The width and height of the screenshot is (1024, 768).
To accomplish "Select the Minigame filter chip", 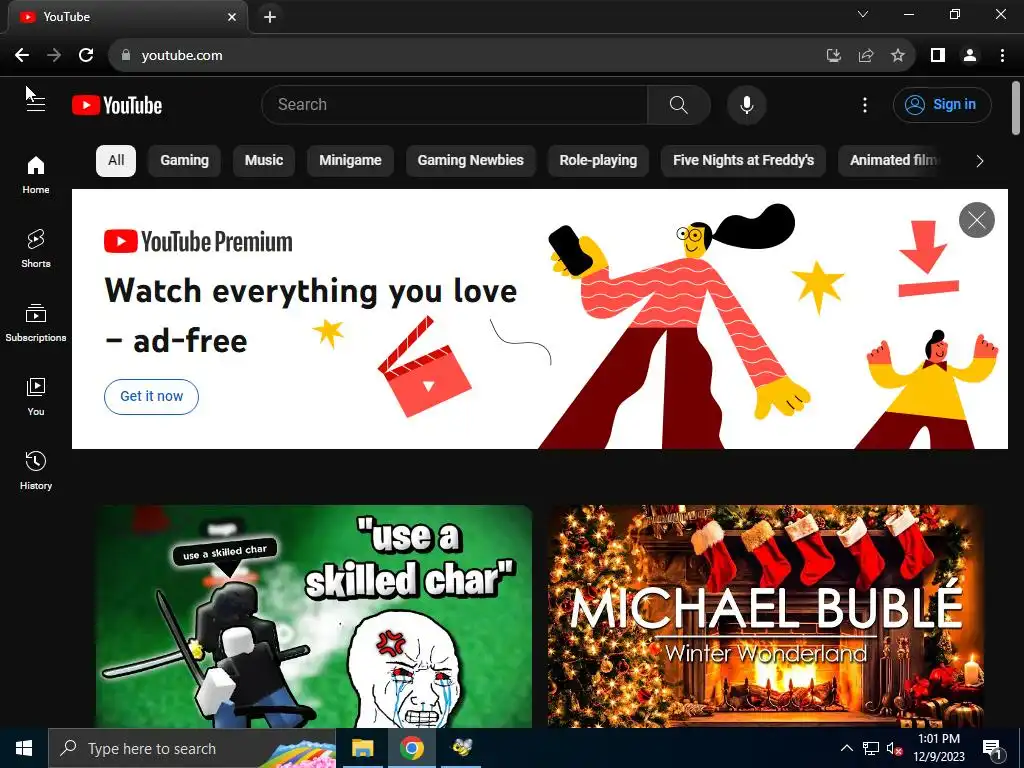I will (x=350, y=161).
